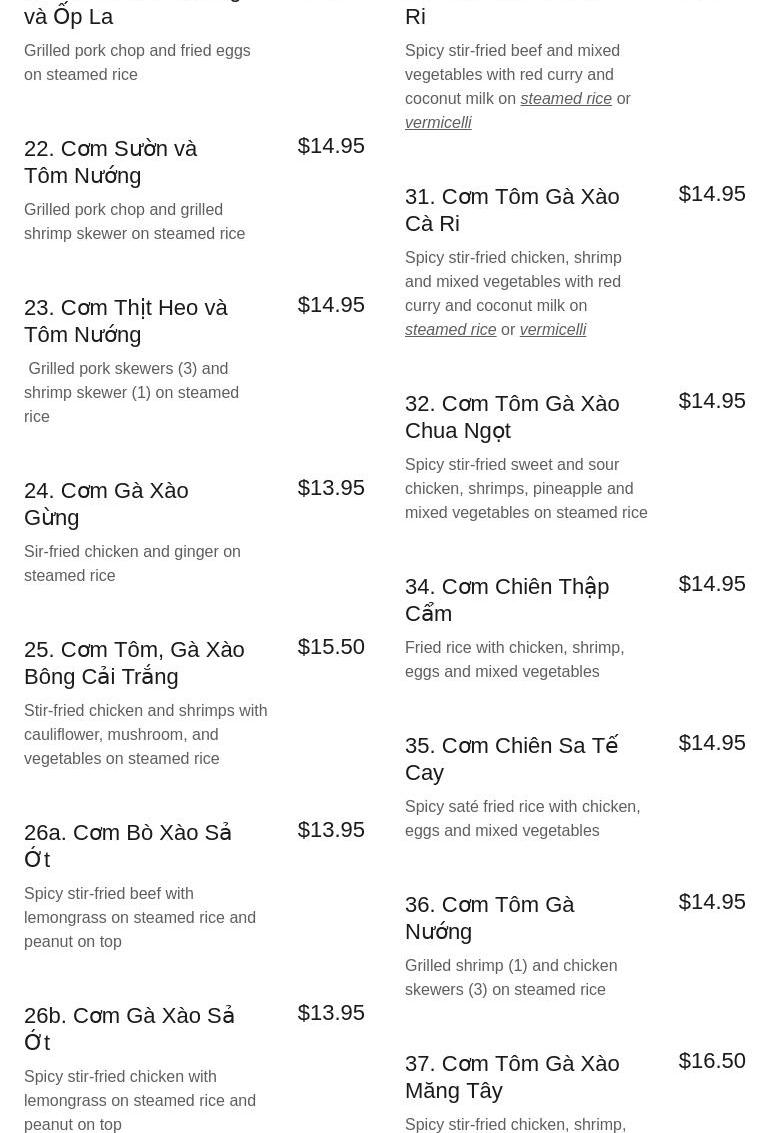Select item 23. Cơm Thịt Heo và Tôm Nướng
This screenshot has width=770, height=1133.
[126, 321]
